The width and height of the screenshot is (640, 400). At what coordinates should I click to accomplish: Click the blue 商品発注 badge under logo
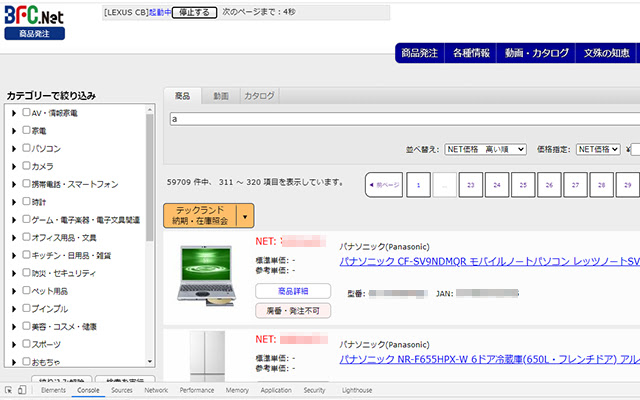coord(35,33)
